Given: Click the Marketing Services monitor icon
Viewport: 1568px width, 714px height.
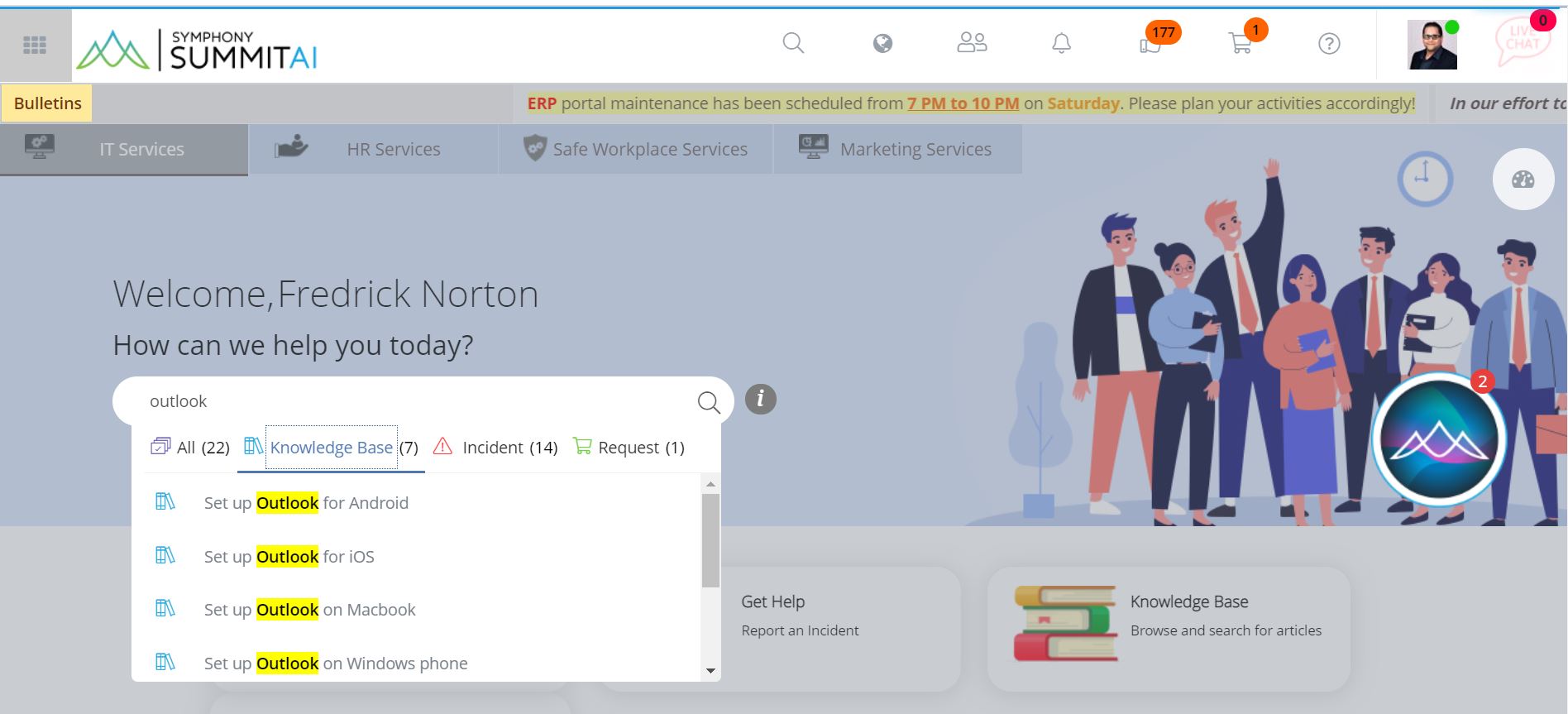Looking at the screenshot, I should pyautogui.click(x=813, y=147).
